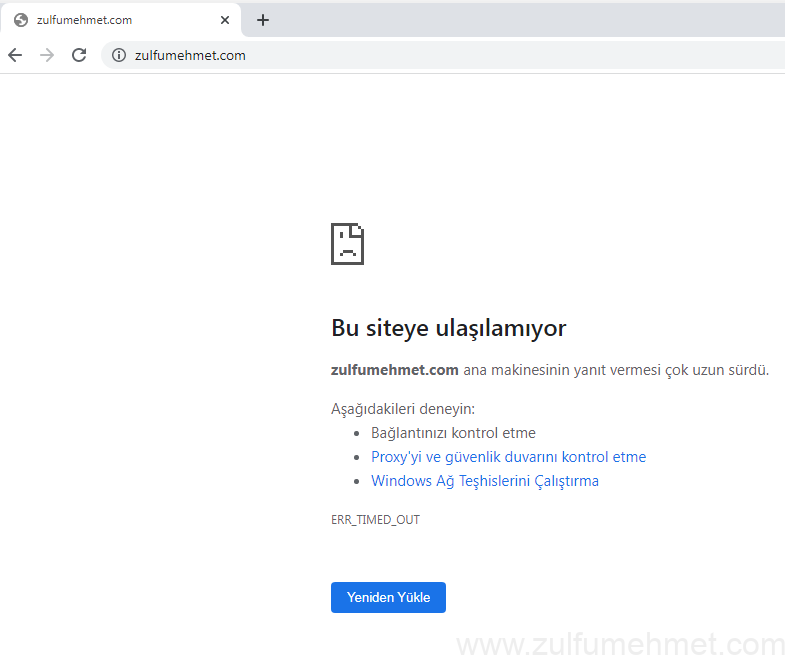Close the zulfumehmet.com tab

point(226,20)
